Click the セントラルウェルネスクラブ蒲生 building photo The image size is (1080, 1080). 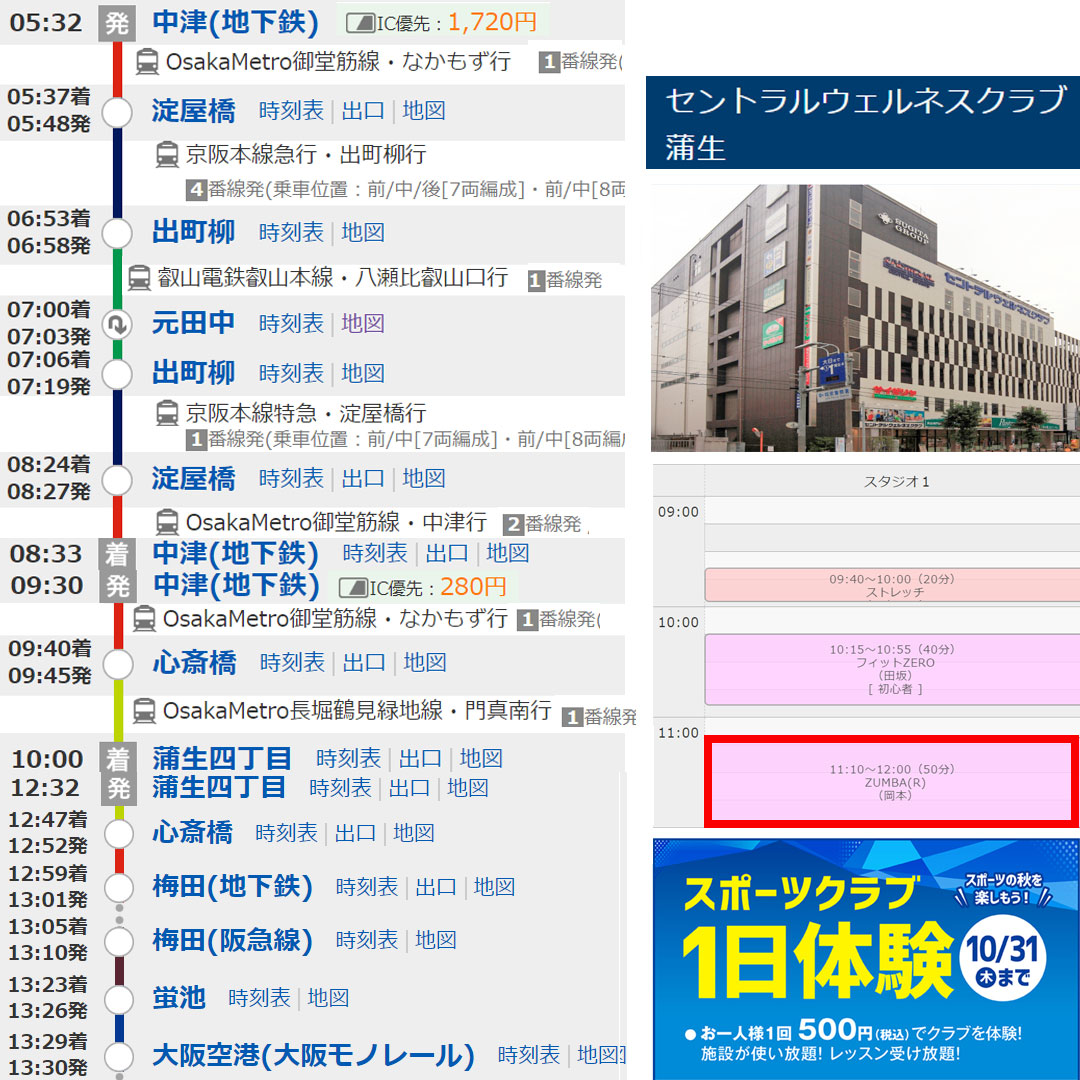[865, 318]
